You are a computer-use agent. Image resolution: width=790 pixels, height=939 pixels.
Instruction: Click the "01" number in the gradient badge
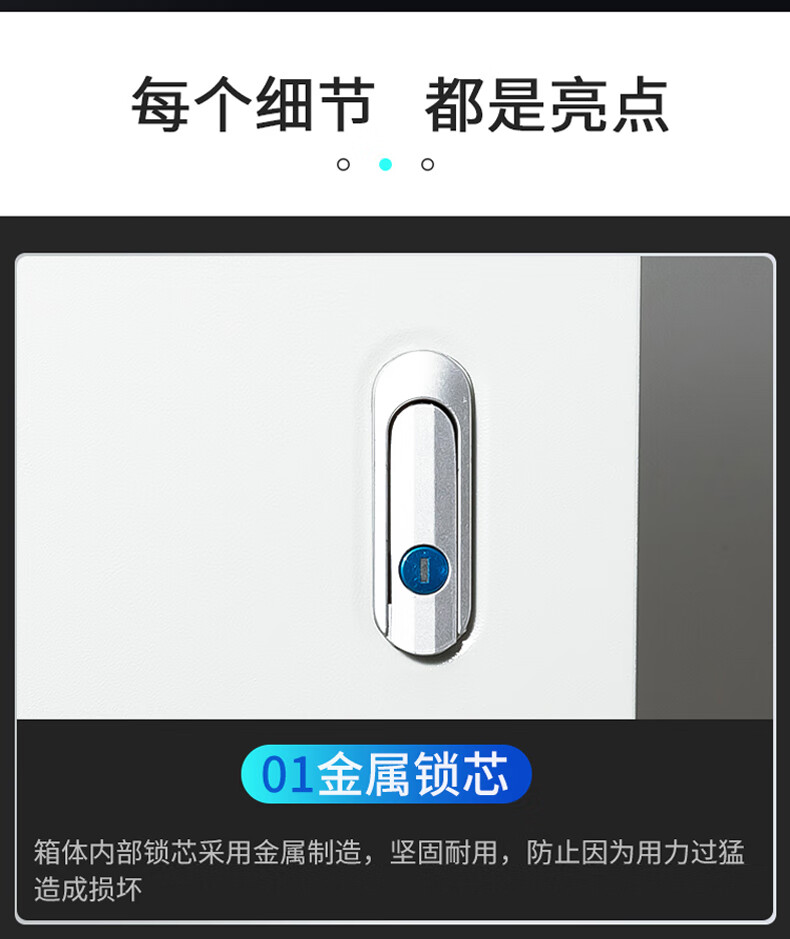tap(287, 774)
